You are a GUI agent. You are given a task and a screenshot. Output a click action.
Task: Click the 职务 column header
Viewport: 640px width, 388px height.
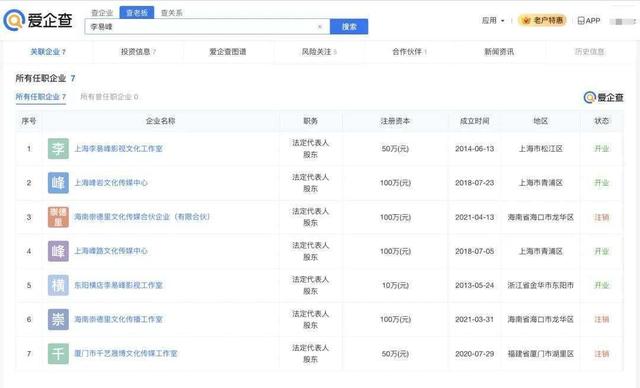pyautogui.click(x=310, y=121)
